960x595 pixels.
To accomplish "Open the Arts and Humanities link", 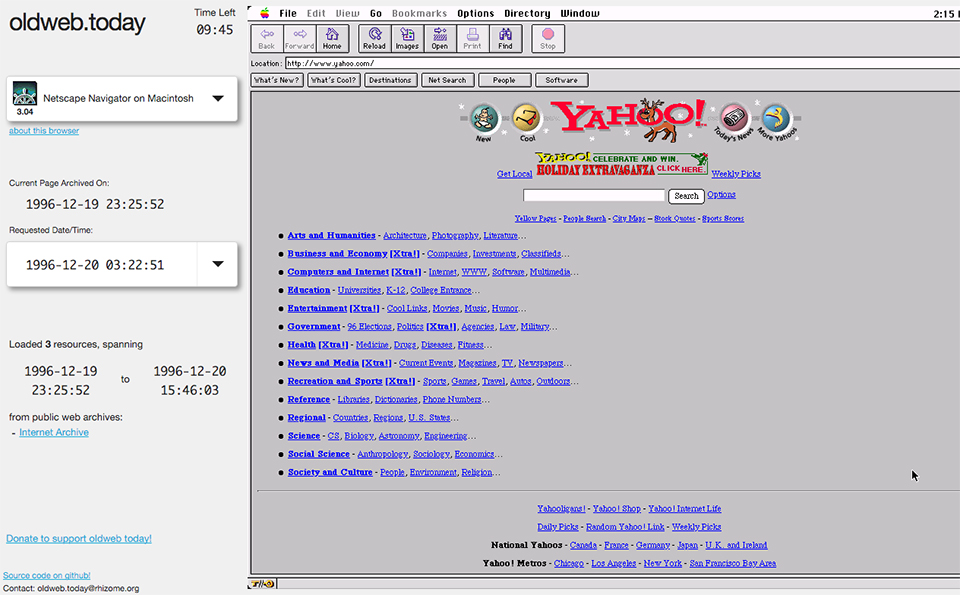I will (x=331, y=236).
